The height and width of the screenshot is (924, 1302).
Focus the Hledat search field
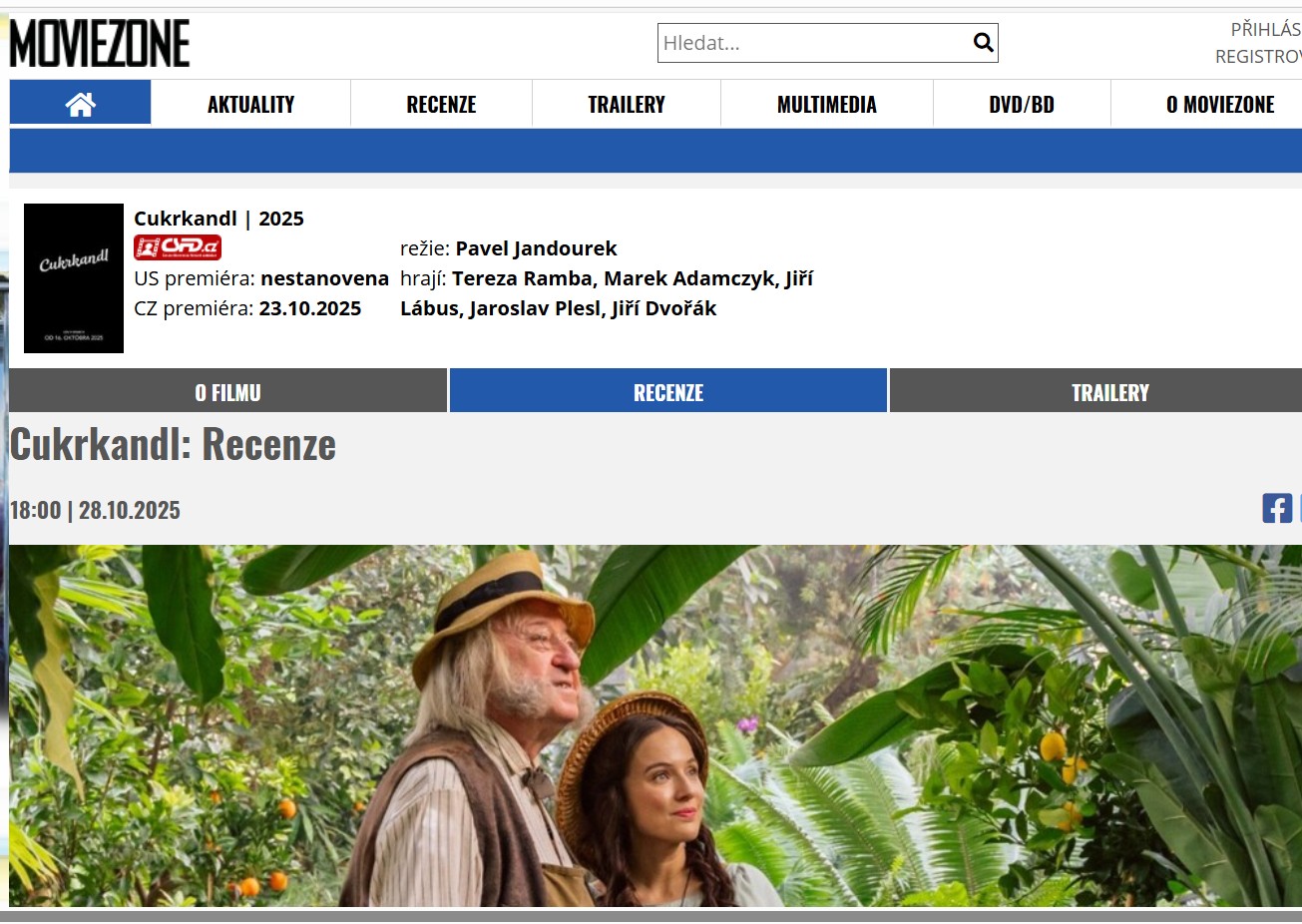pyautogui.click(x=815, y=43)
